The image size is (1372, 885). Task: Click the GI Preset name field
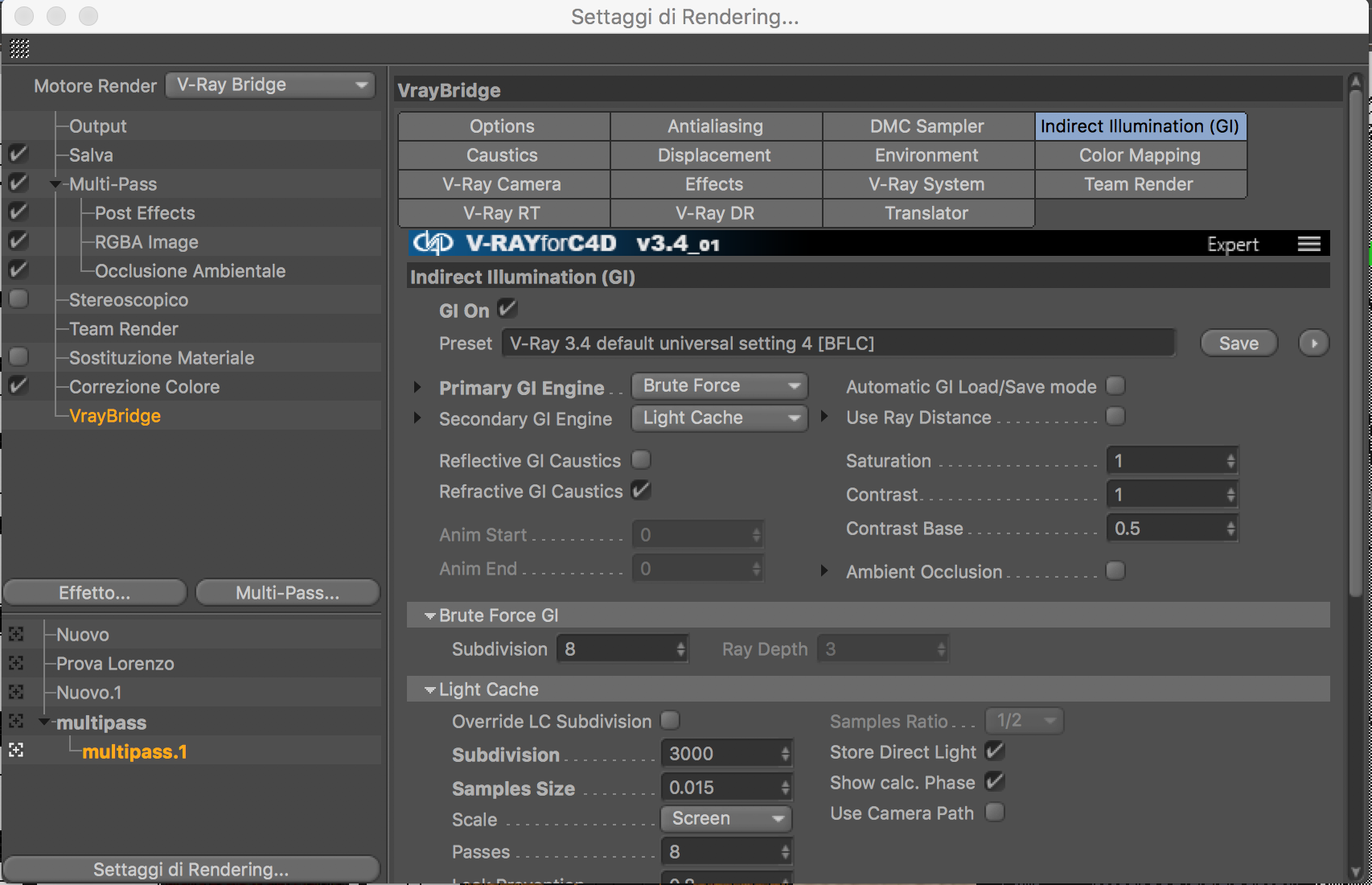[838, 343]
